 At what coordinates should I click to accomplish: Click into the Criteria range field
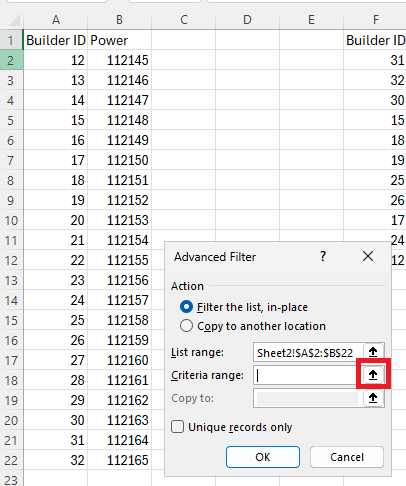(307, 375)
